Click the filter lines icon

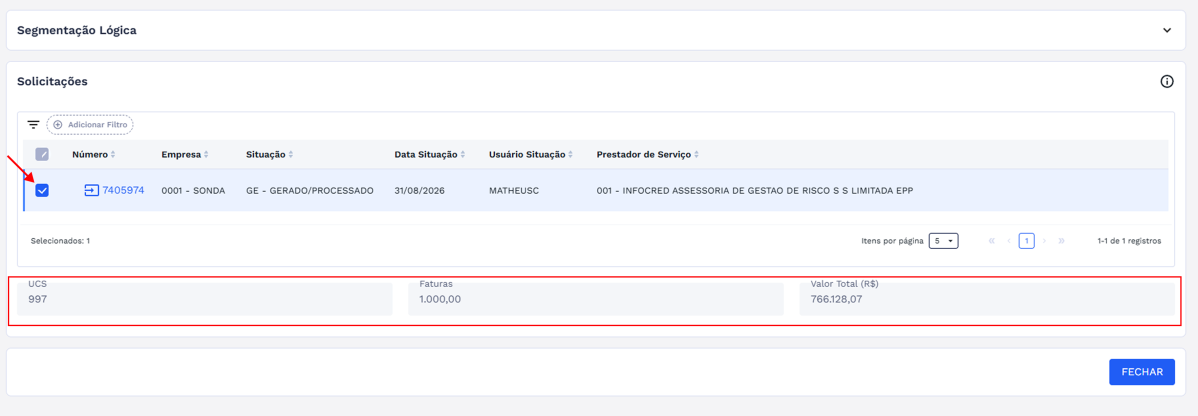coord(34,124)
